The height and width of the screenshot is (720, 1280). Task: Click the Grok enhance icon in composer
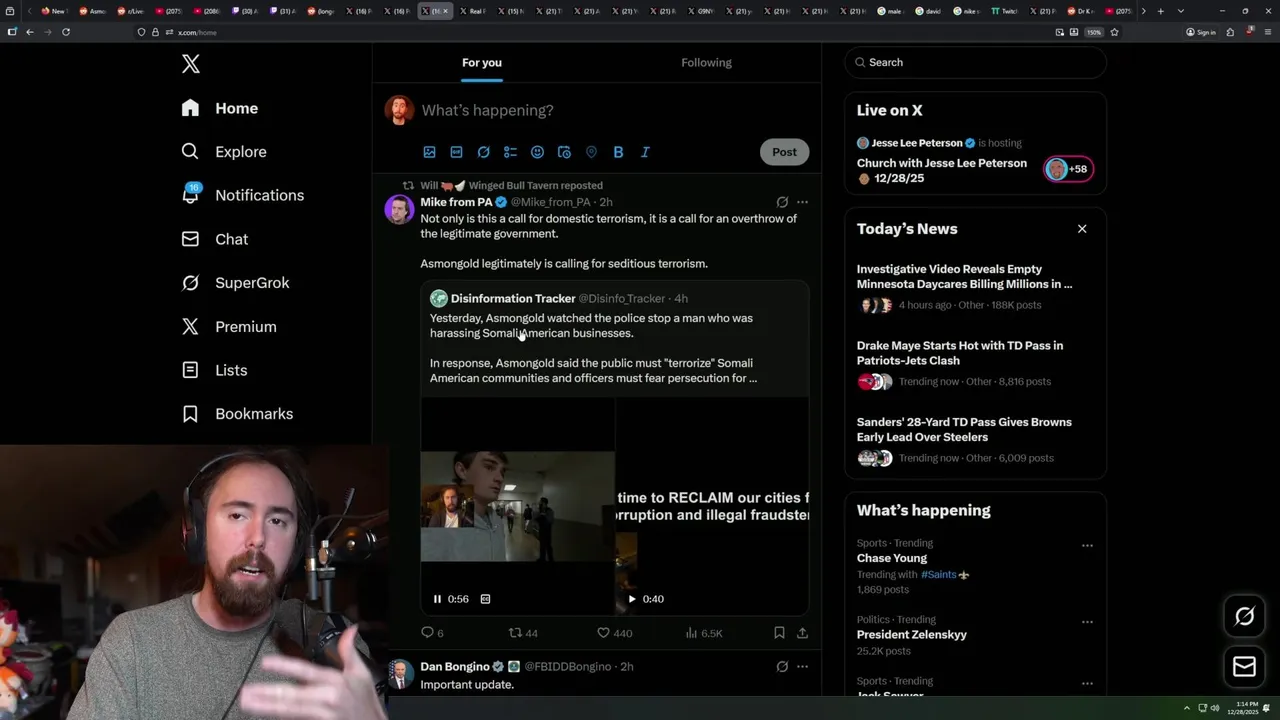pos(483,152)
